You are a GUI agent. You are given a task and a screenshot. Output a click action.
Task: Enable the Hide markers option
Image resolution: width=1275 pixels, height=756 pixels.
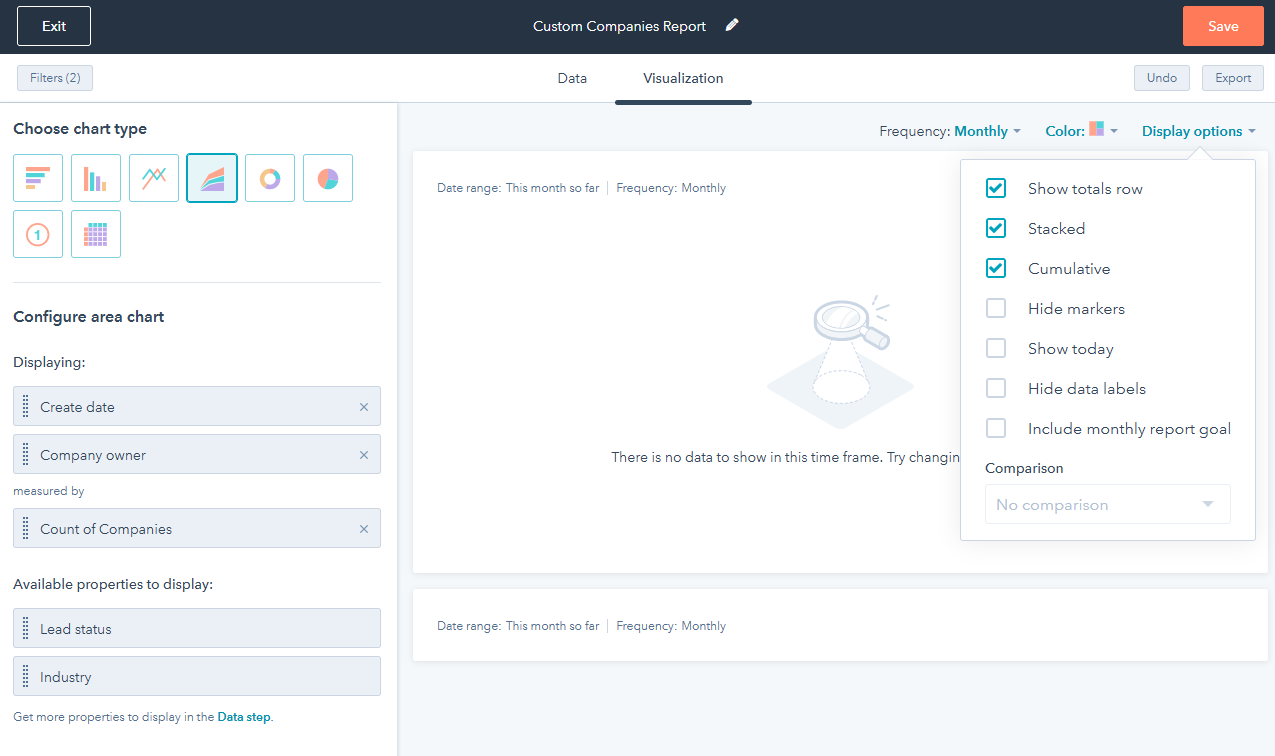click(996, 308)
